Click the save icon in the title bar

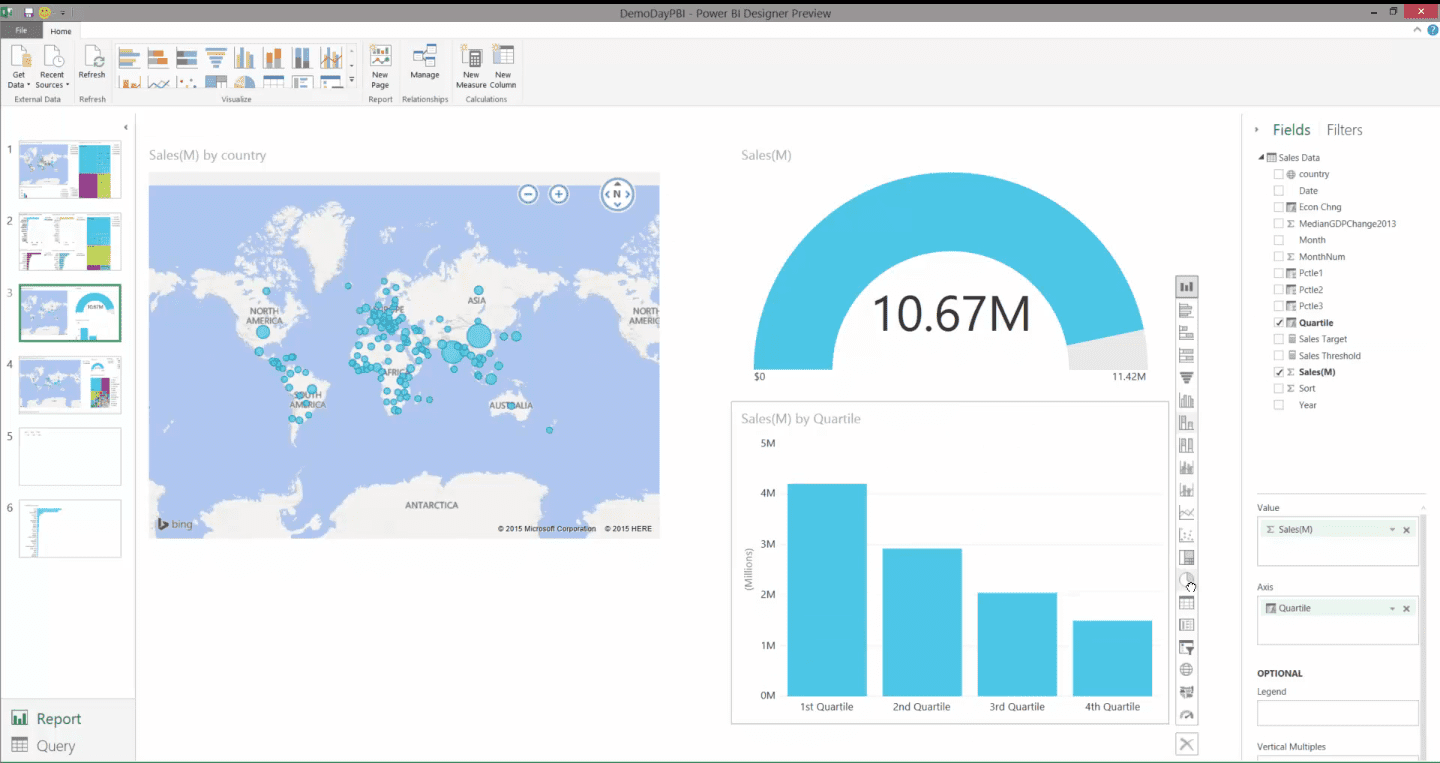point(29,13)
